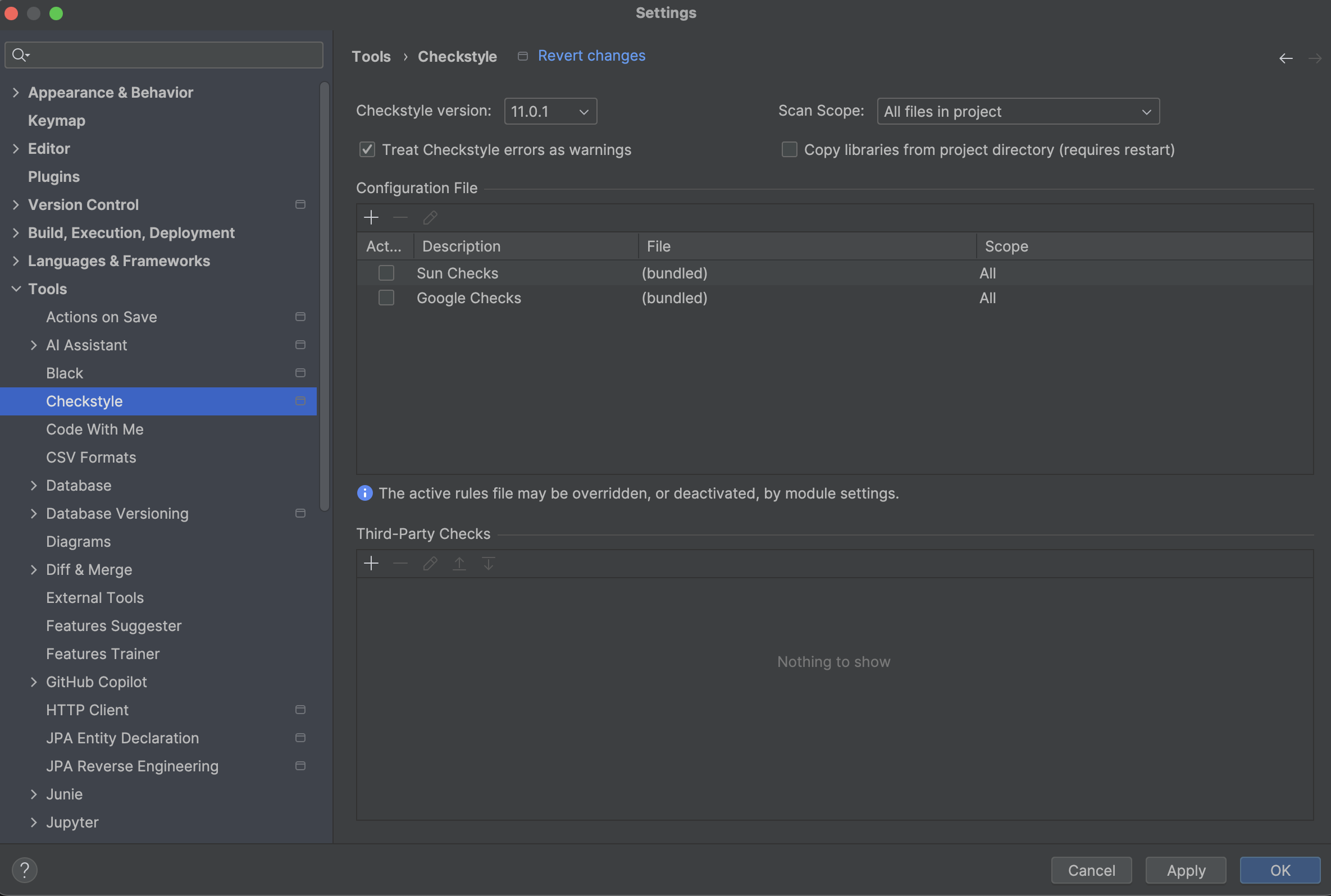Select Actions on Save in Tools

point(101,317)
